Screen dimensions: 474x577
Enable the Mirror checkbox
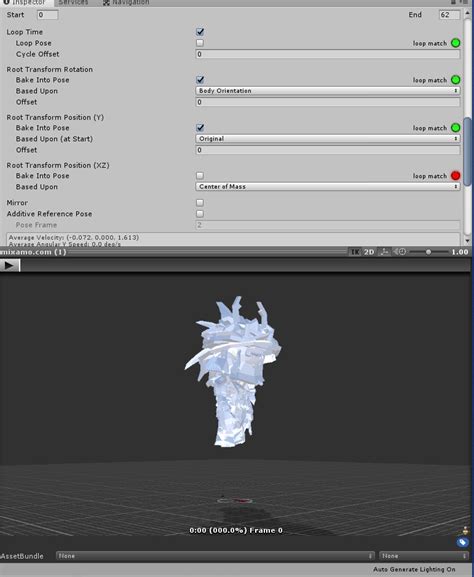(200, 203)
